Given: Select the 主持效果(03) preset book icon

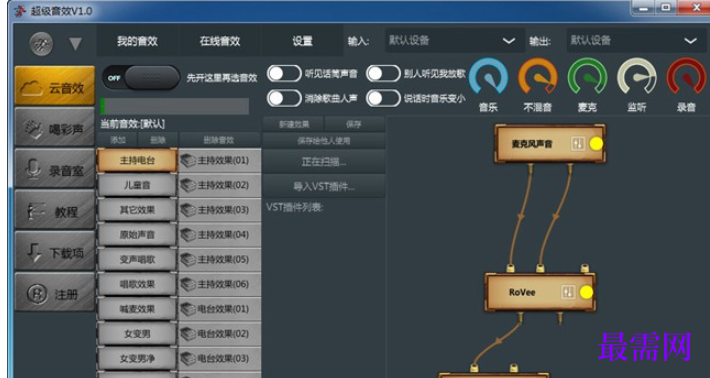Looking at the screenshot, I should pos(188,210).
